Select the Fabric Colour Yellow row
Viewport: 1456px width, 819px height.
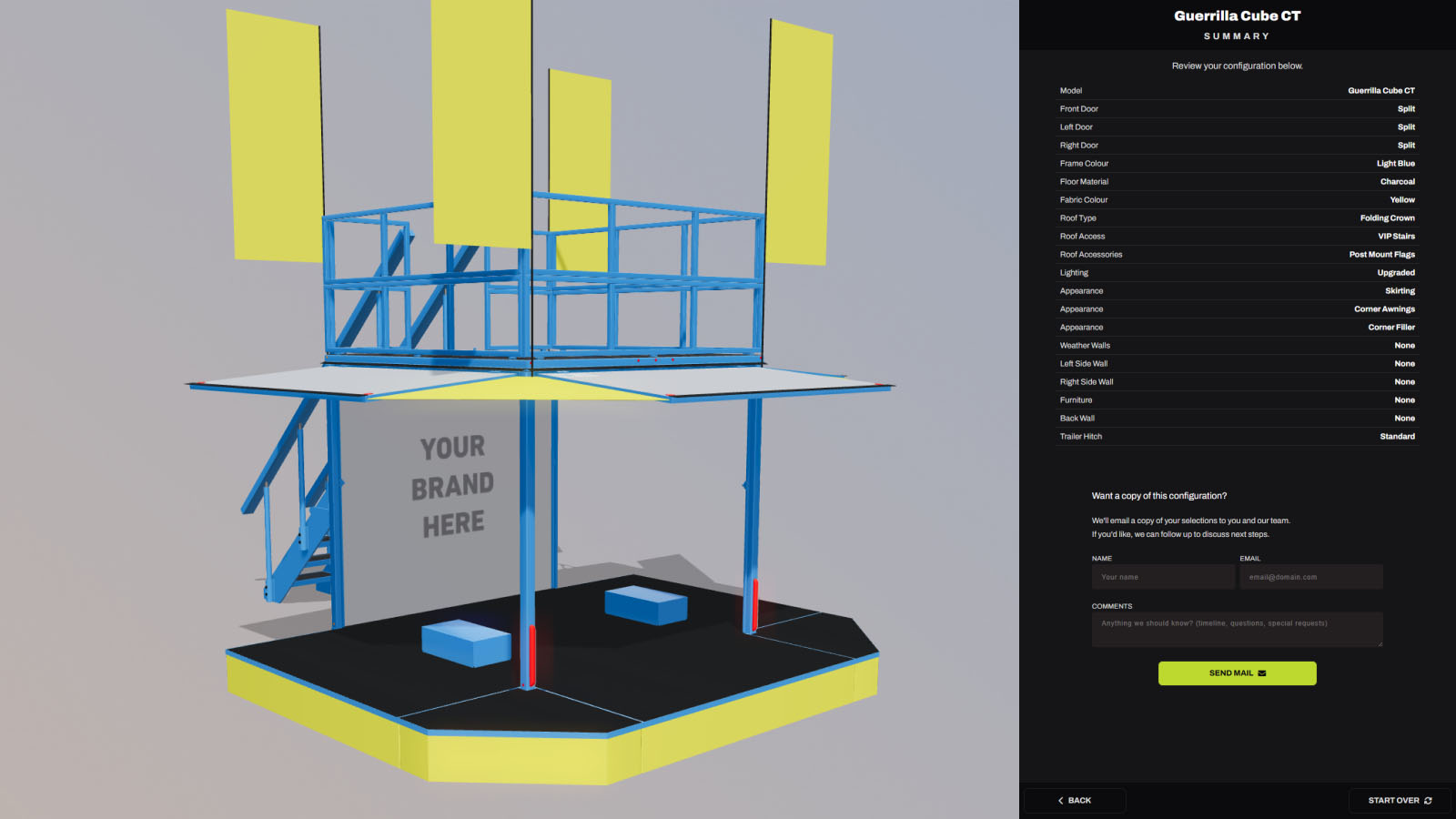coord(1236,199)
